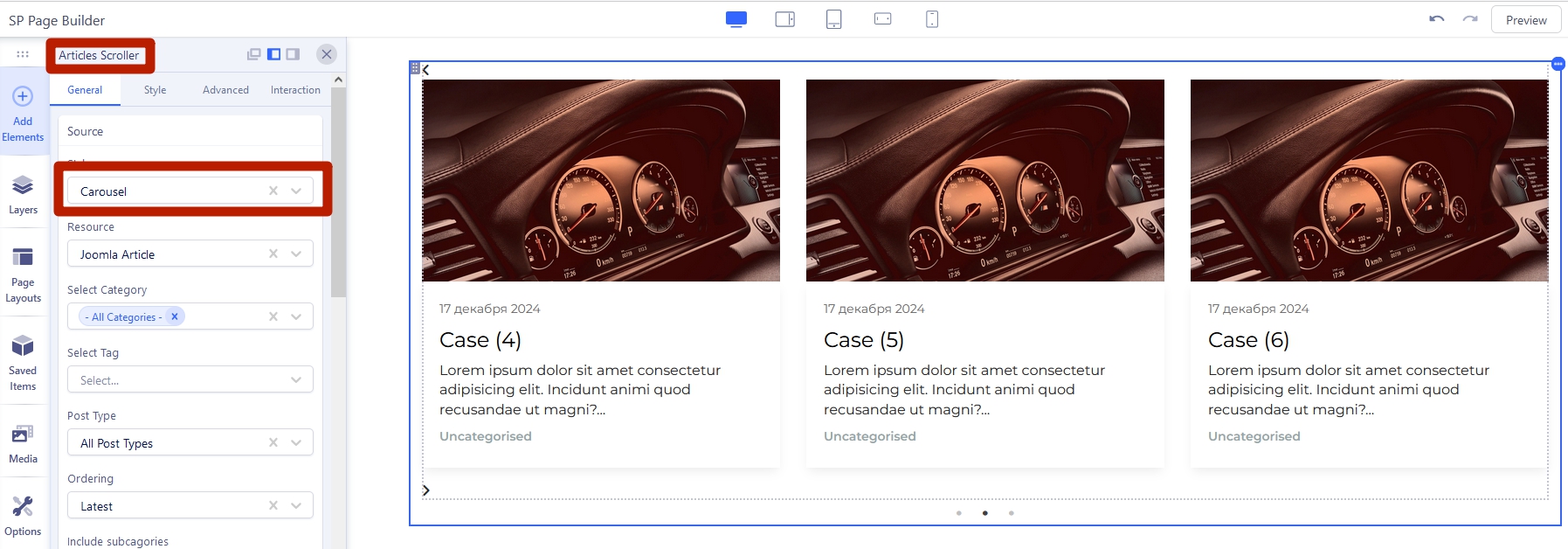1568x549 pixels.
Task: Go to next carousel slide arrow
Action: [x=426, y=490]
